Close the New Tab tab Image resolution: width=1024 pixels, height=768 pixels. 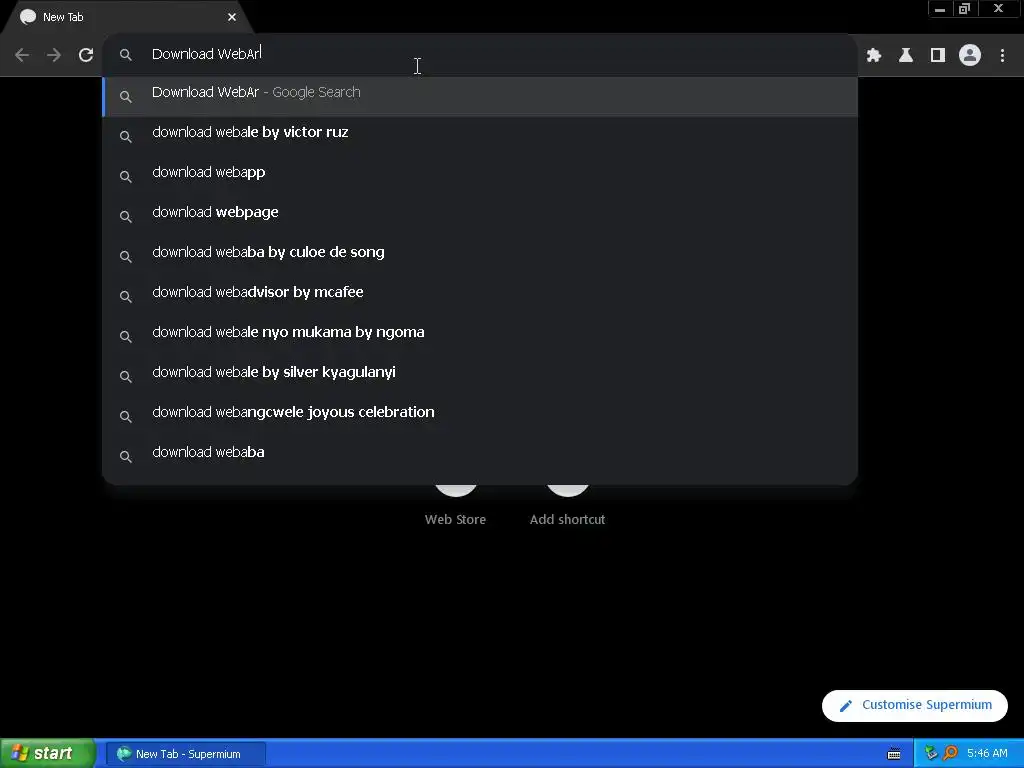(232, 17)
